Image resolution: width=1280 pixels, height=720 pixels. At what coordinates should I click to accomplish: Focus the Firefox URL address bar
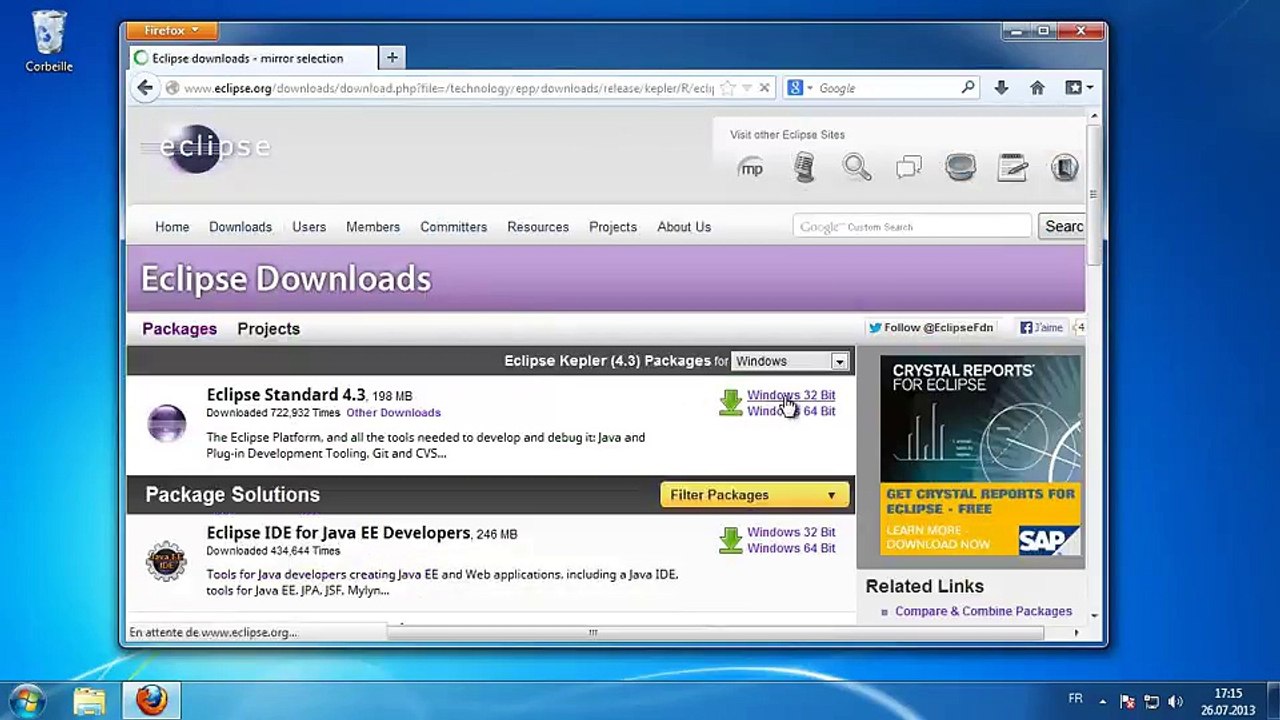[448, 88]
